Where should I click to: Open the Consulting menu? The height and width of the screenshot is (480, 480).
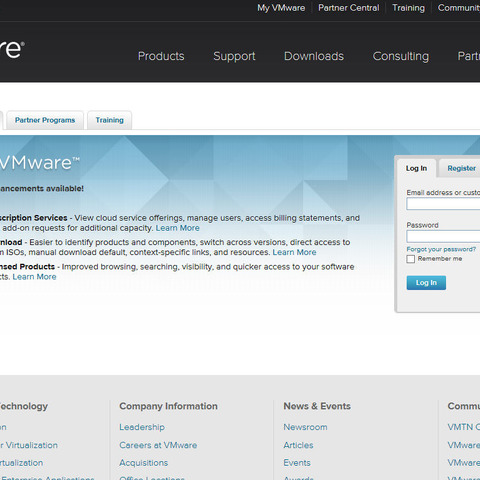point(401,56)
